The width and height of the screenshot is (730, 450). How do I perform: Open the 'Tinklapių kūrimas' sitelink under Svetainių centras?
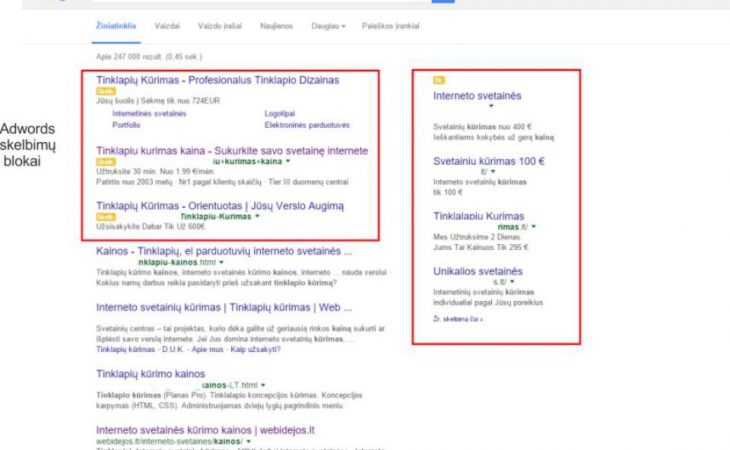(126, 349)
